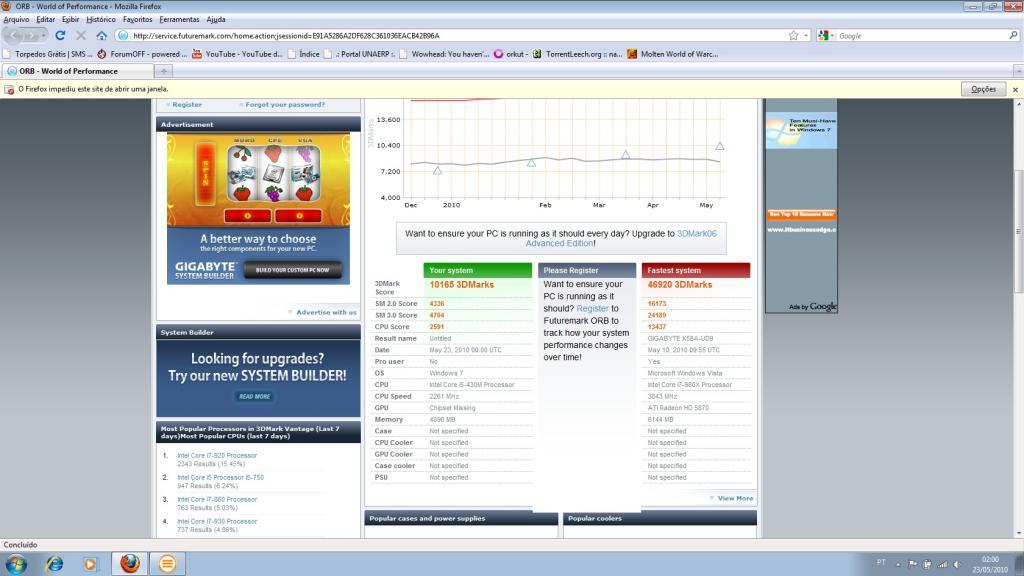Click the Windows 7 features ad banner

coord(801,131)
